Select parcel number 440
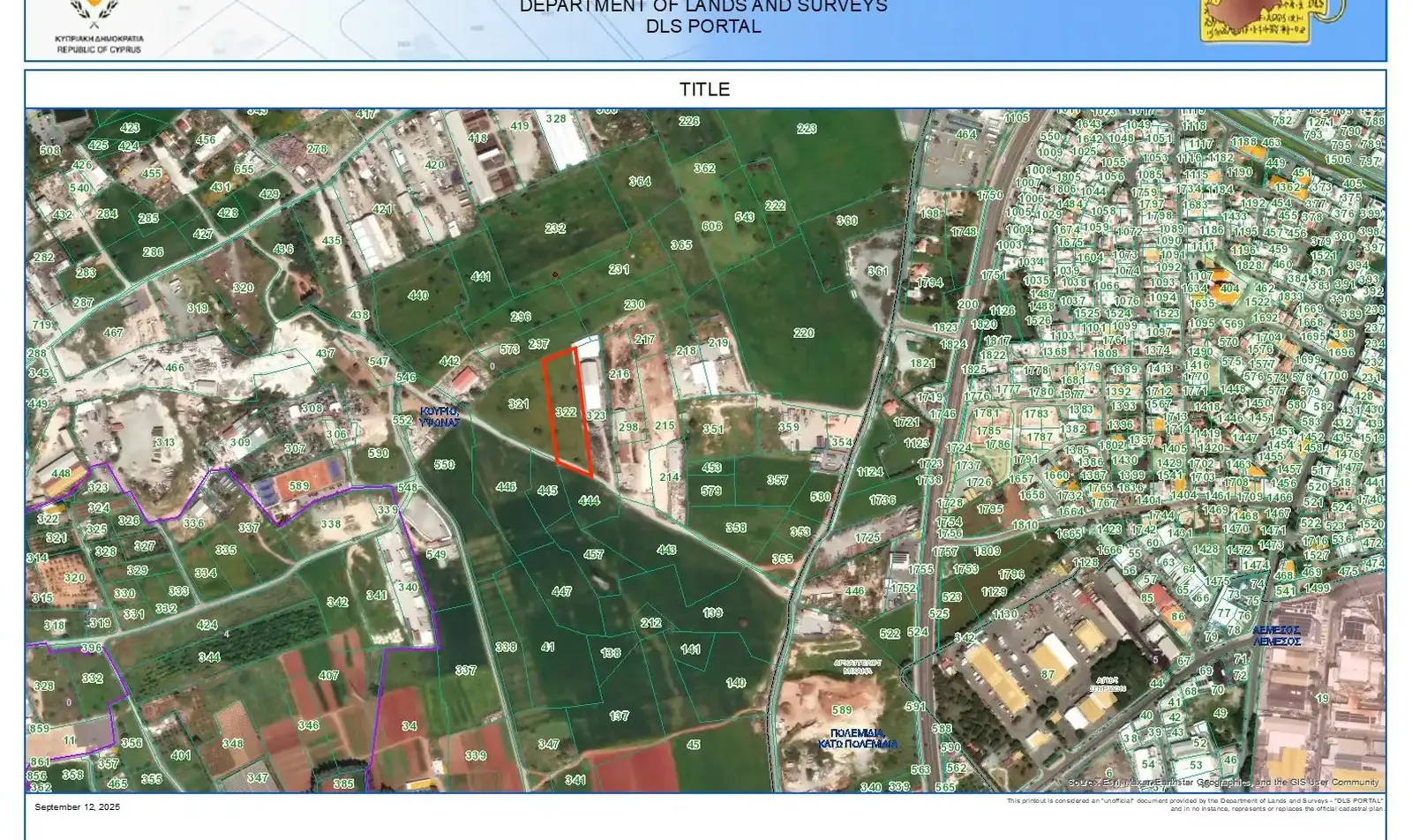Viewport: 1412px width, 840px height. click(x=418, y=296)
